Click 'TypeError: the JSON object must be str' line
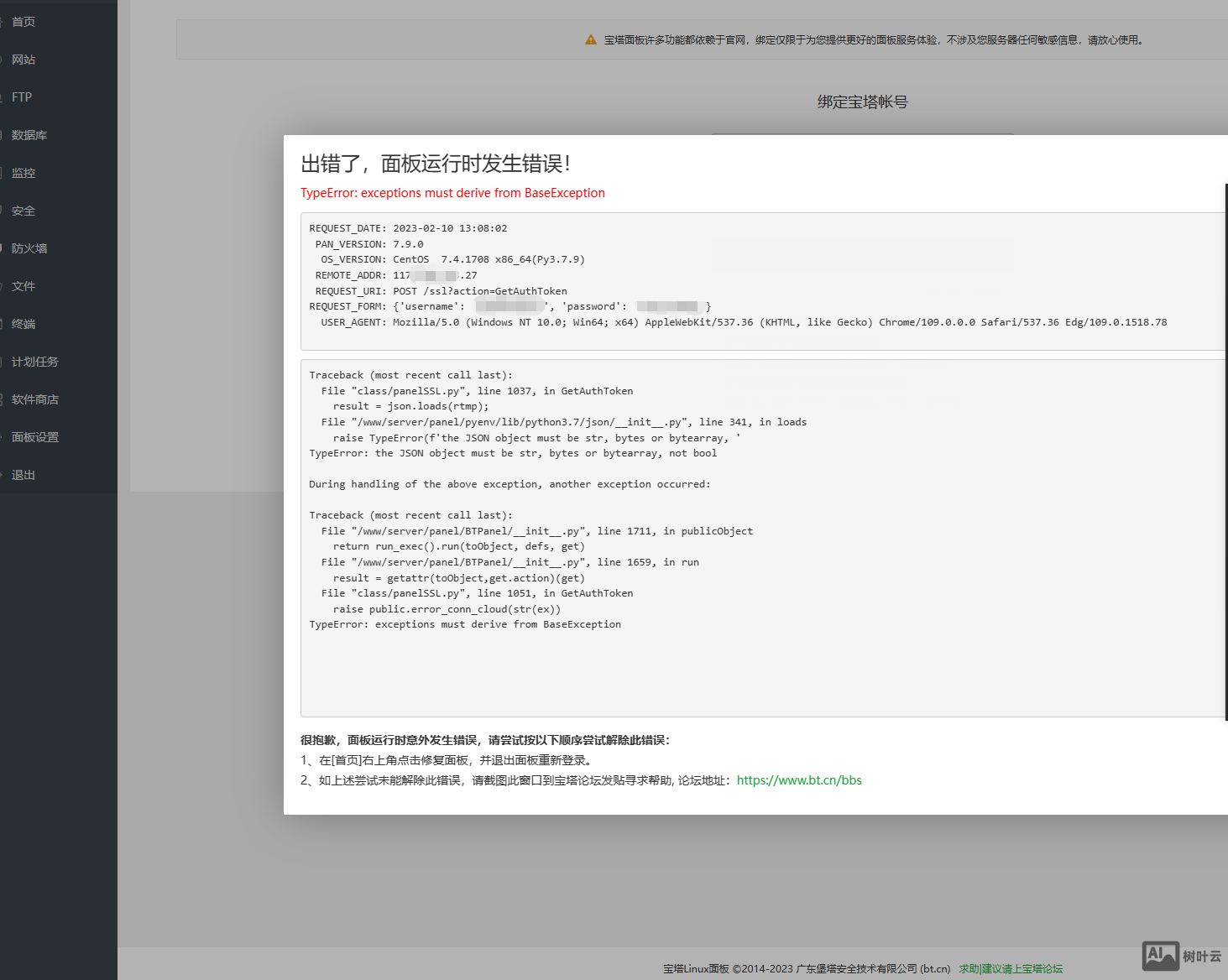Screen dimensions: 1228x980 (513, 453)
